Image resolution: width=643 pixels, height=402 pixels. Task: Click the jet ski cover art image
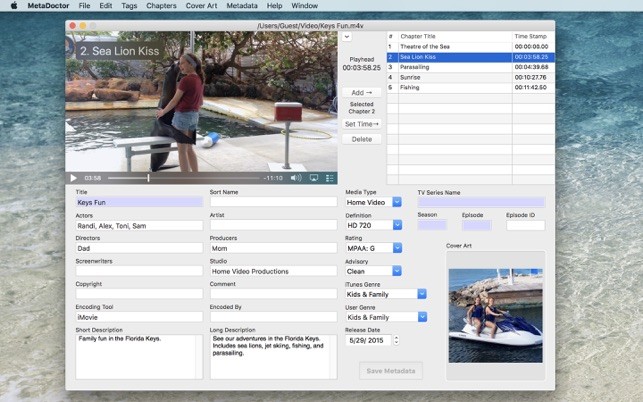point(495,315)
